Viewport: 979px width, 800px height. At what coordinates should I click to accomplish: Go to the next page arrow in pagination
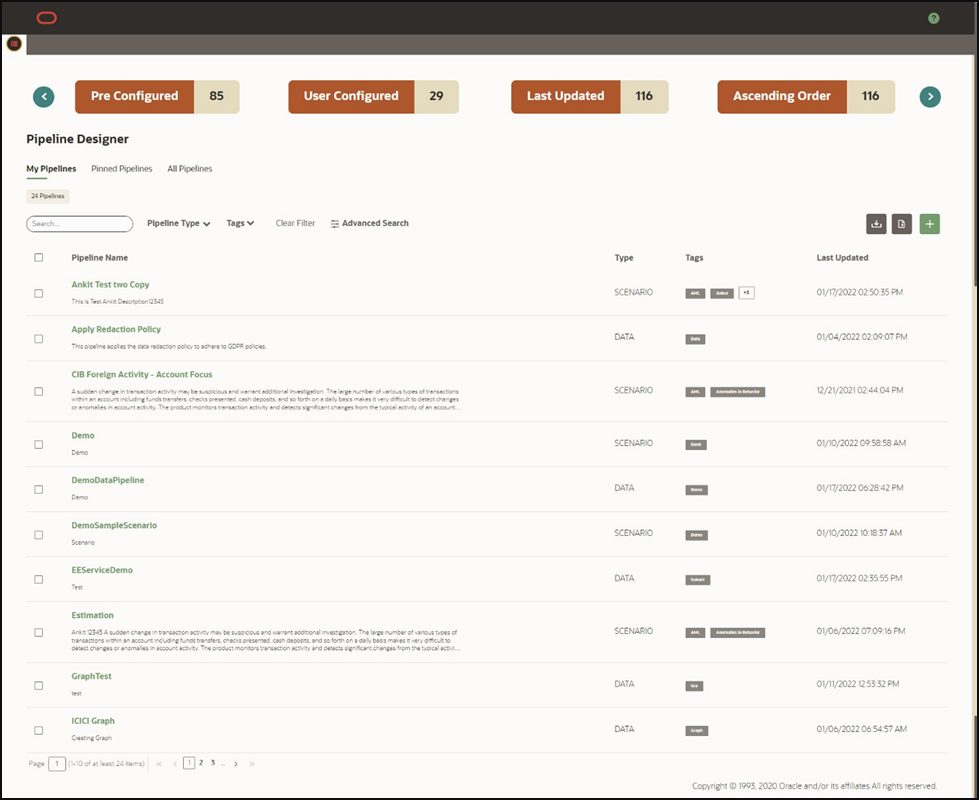[235, 764]
